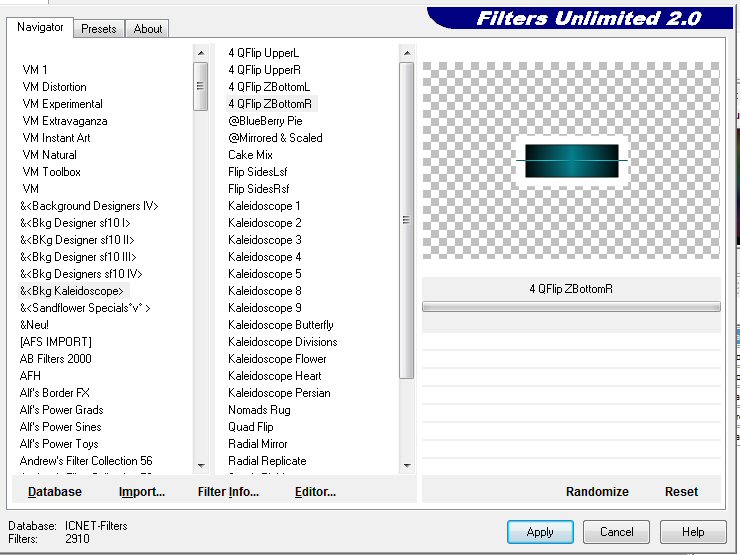Open the Database menu button
Image resolution: width=740 pixels, height=555 pixels.
pyautogui.click(x=55, y=491)
